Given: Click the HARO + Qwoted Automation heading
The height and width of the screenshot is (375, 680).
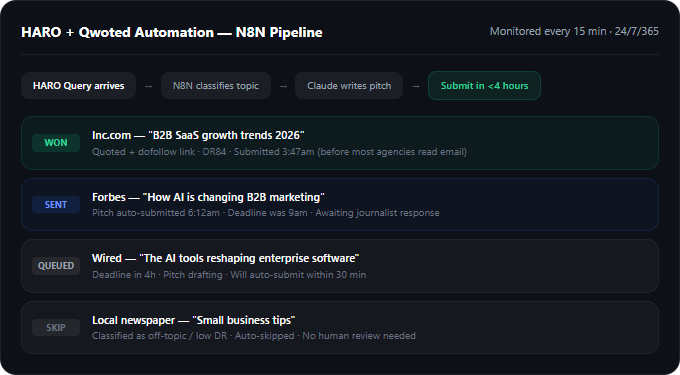Looking at the screenshot, I should tap(172, 33).
